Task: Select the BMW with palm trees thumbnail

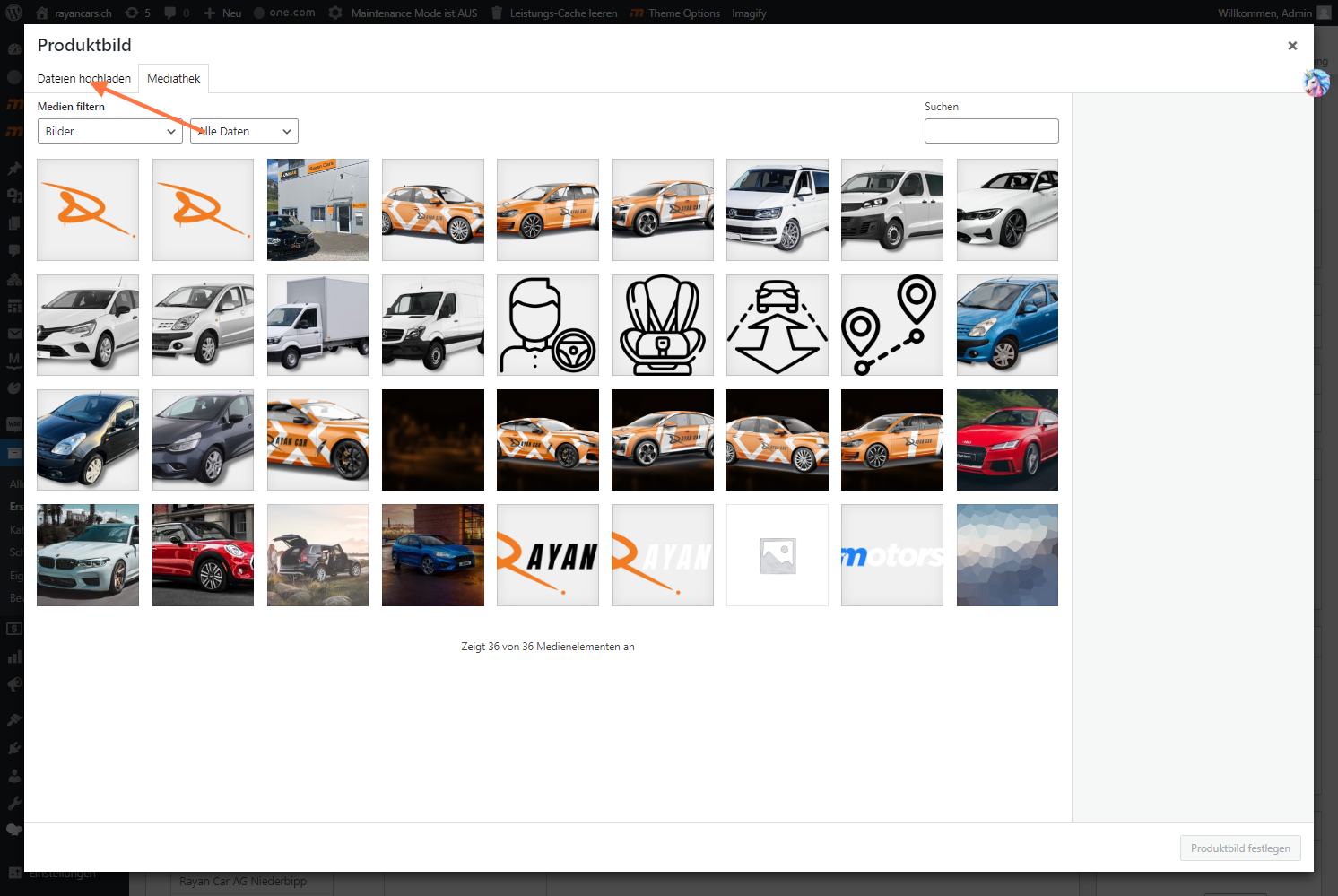Action: pos(88,555)
